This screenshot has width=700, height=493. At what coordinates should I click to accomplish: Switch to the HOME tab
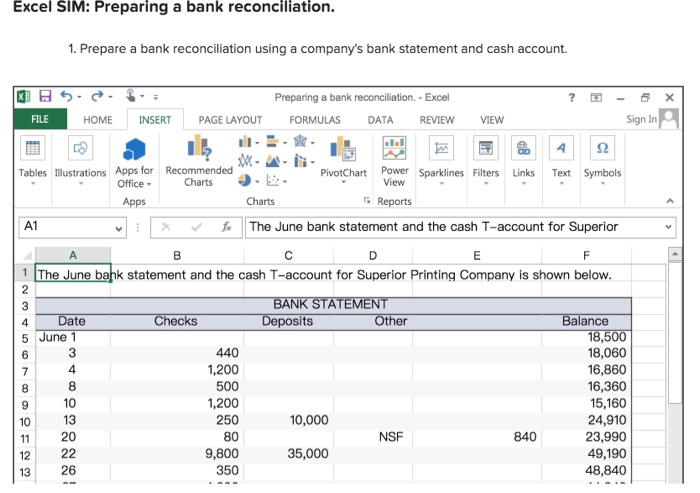pos(97,120)
